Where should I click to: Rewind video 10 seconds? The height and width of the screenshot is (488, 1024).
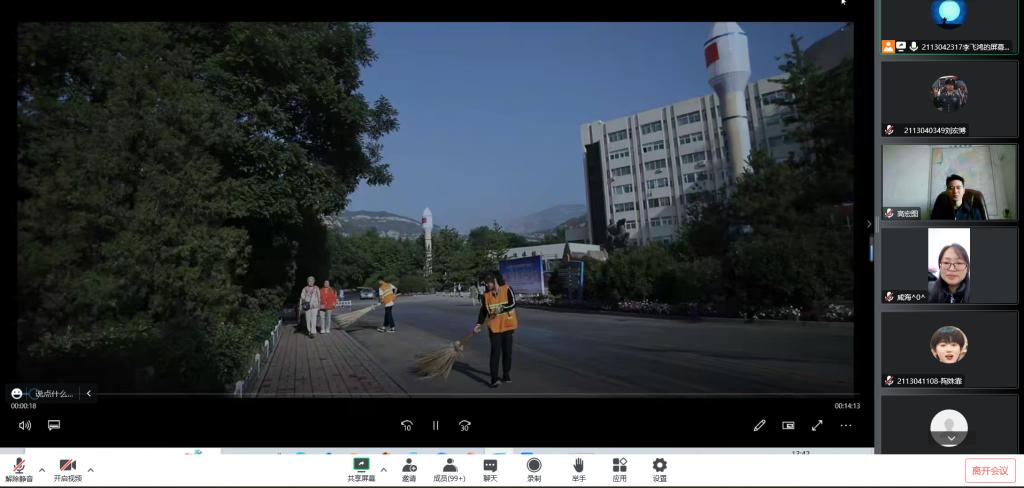pos(407,425)
